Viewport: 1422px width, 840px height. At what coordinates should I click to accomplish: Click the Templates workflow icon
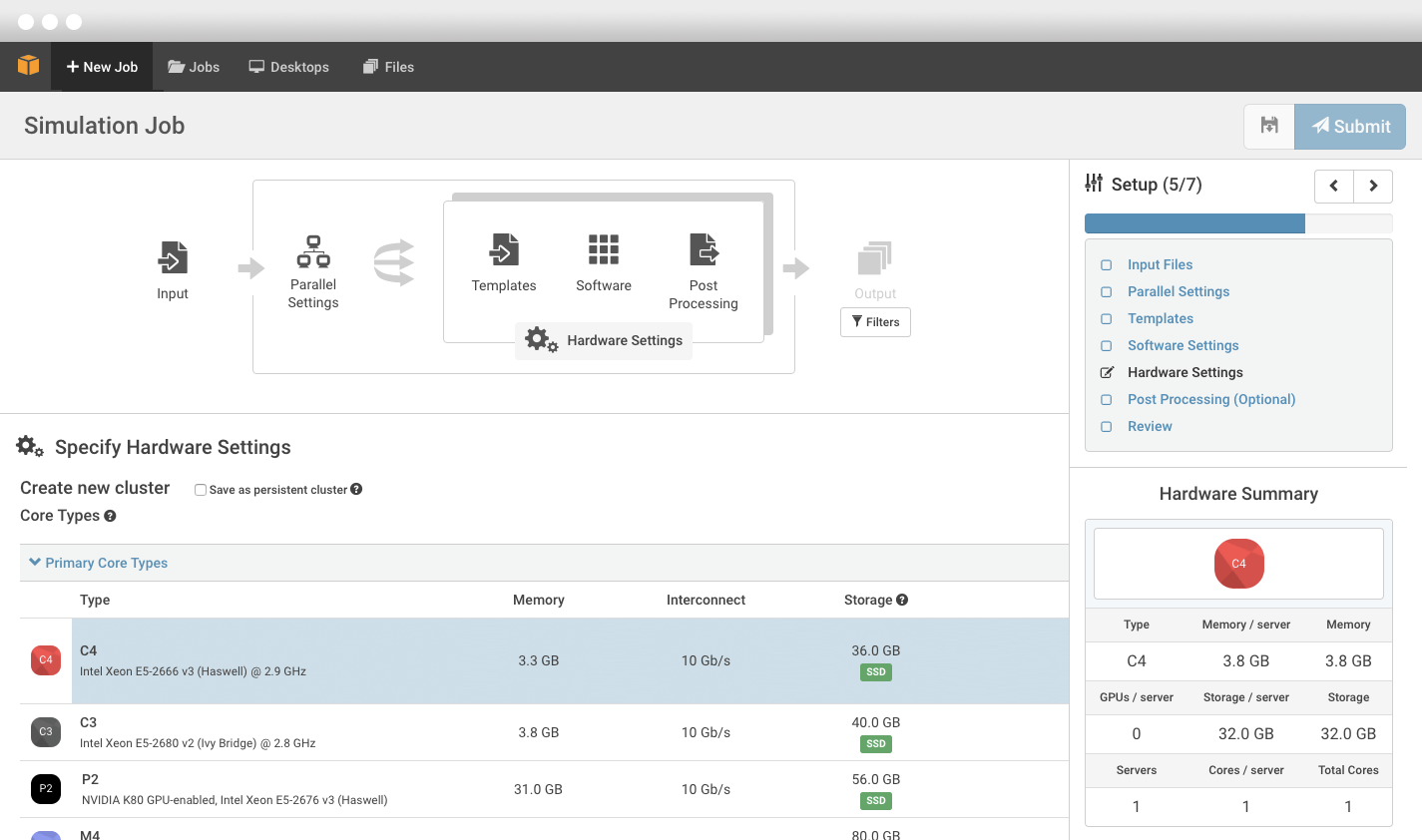tap(504, 249)
